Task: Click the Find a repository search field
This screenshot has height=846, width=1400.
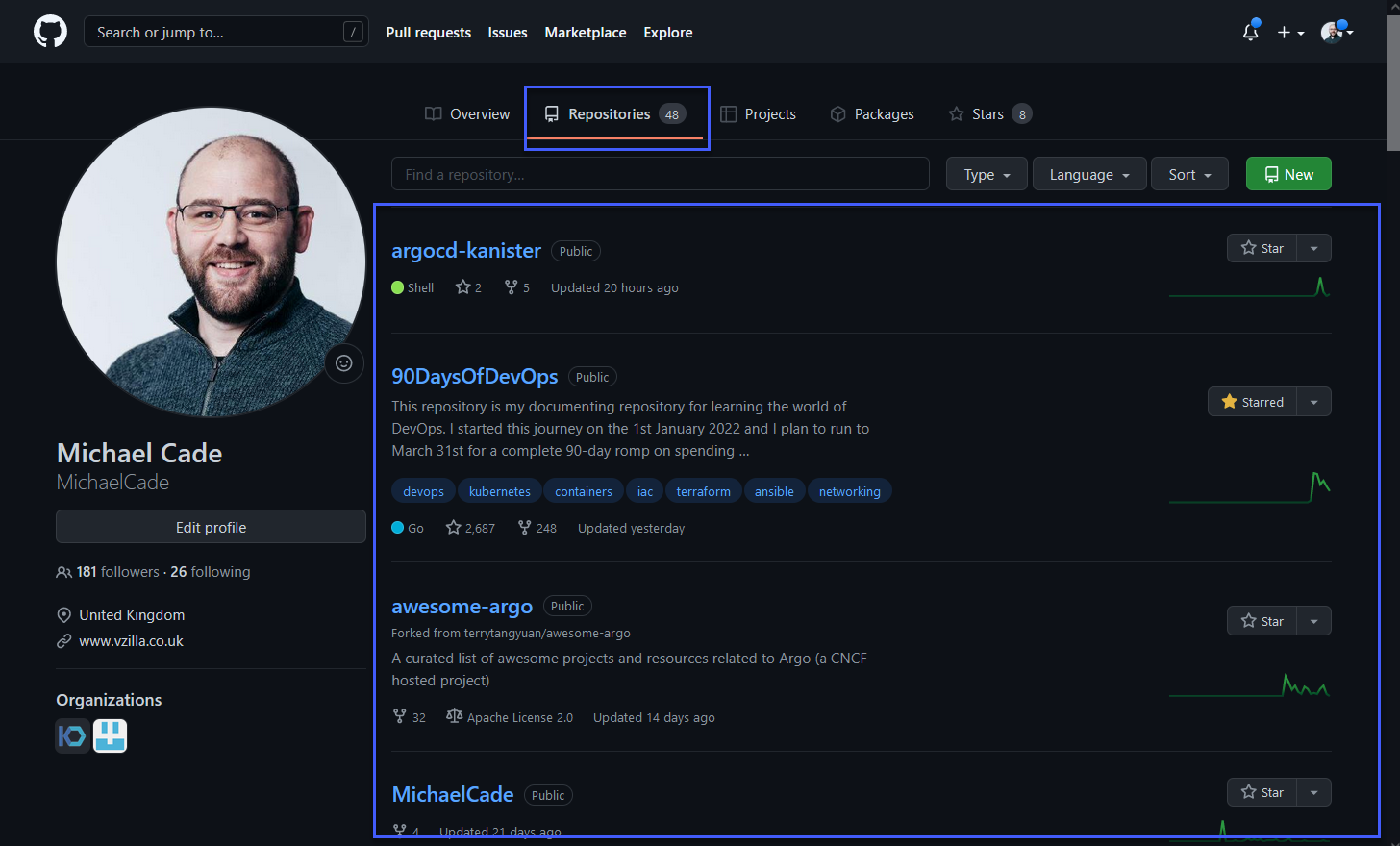Action: 660,173
